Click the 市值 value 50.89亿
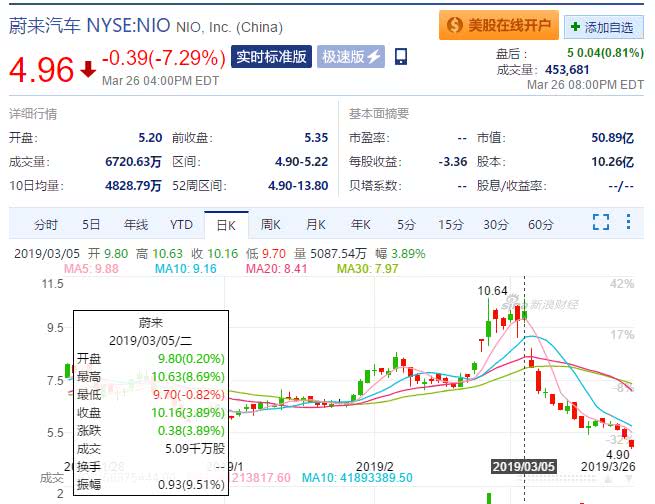The height and width of the screenshot is (504, 655). coord(612,138)
